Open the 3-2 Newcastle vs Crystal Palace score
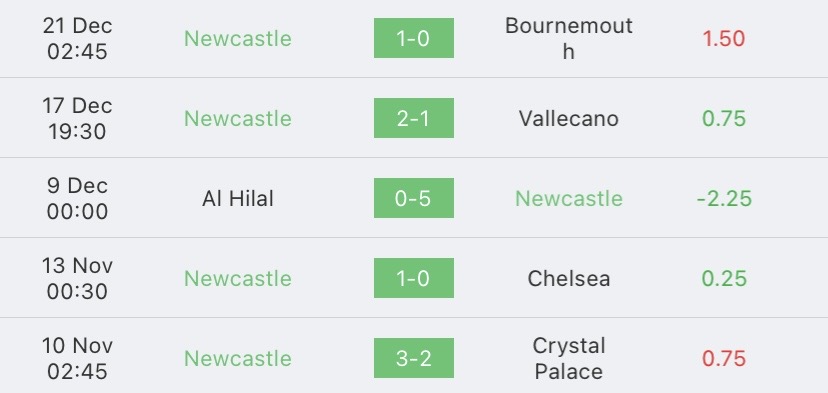 (413, 358)
